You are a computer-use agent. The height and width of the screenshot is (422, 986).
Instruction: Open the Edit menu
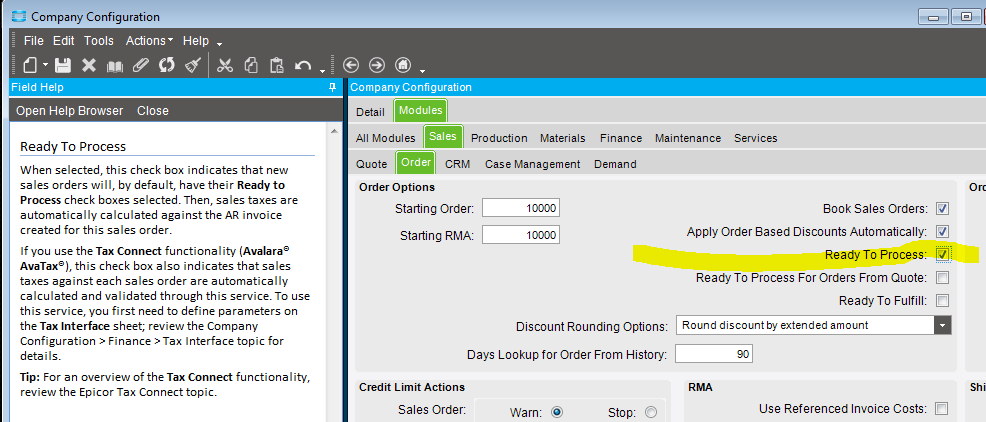click(64, 41)
